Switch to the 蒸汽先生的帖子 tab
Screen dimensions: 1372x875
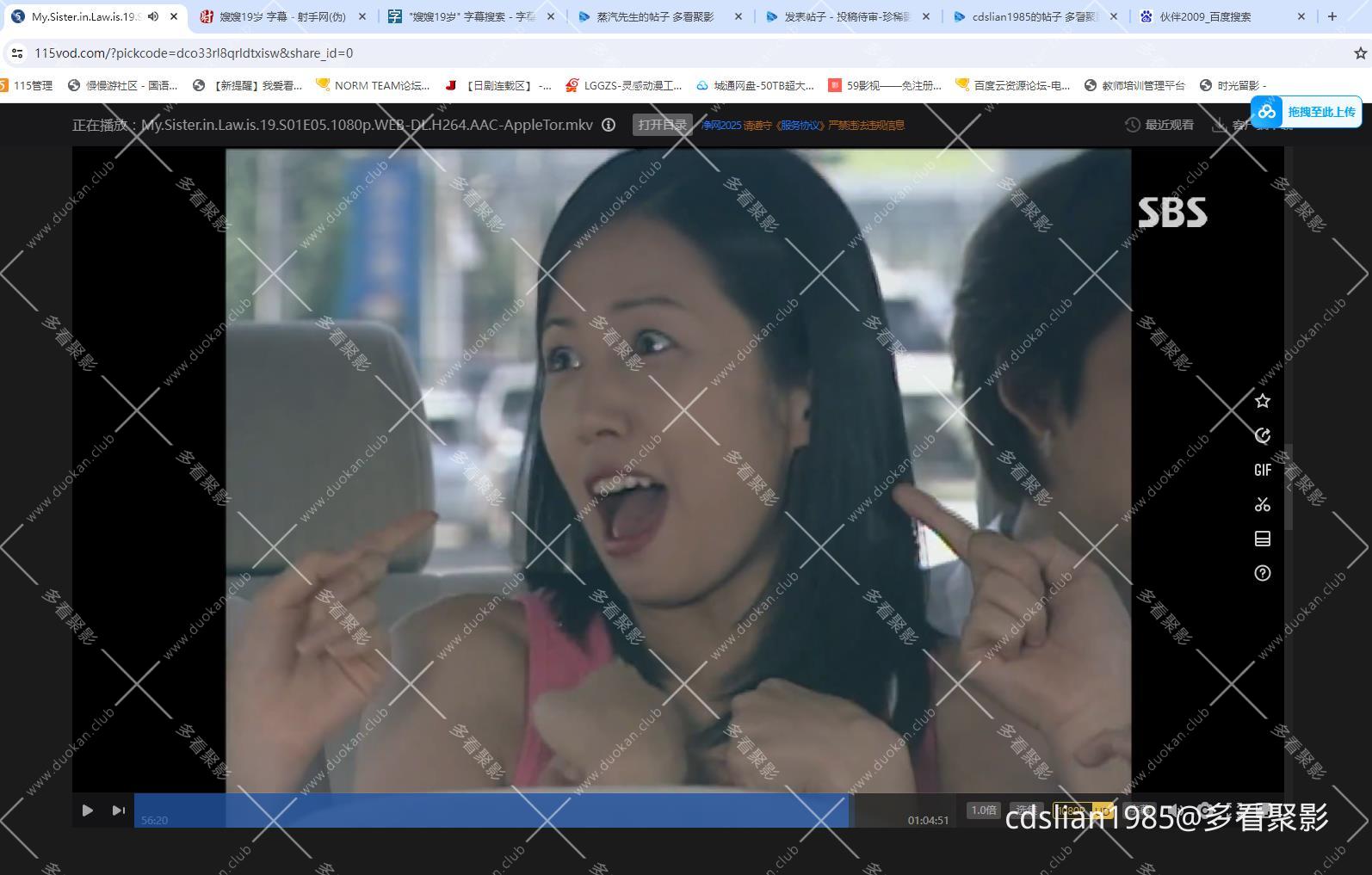point(655,16)
